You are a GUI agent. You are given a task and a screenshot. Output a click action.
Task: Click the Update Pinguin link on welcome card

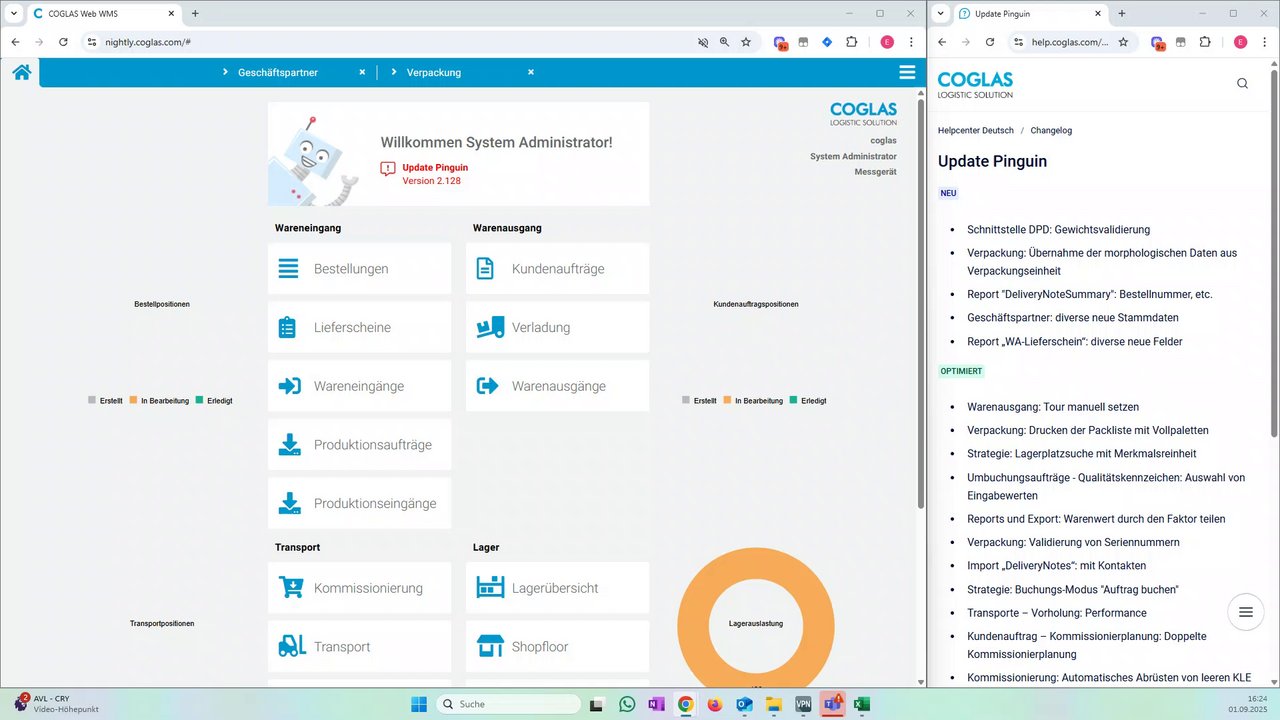tap(435, 167)
